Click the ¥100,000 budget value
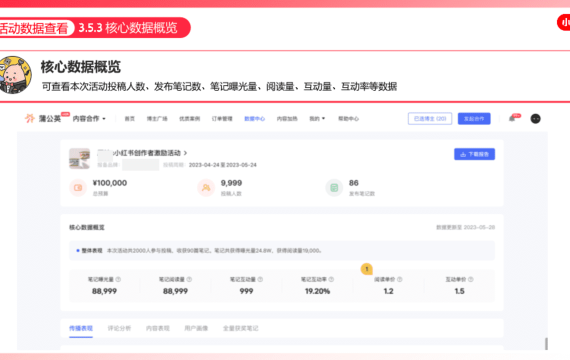This screenshot has width=570, height=360. coord(110,183)
